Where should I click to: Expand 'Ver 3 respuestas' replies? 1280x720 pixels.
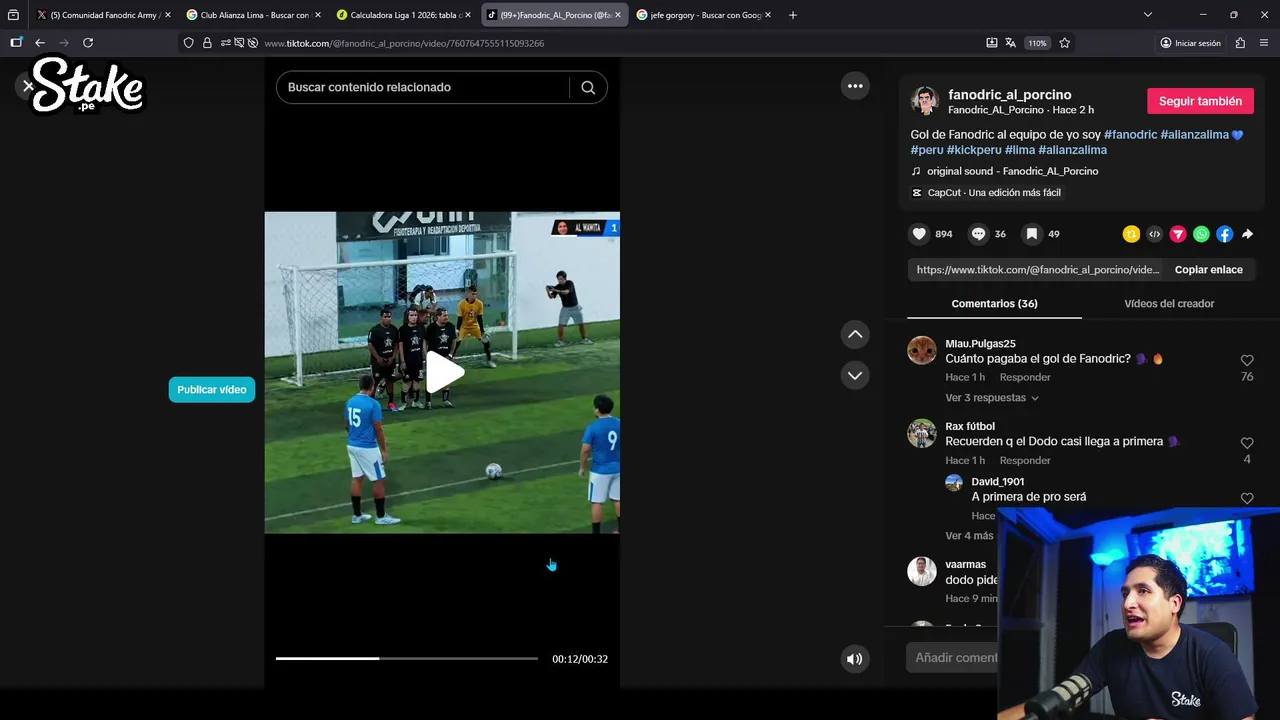992,398
